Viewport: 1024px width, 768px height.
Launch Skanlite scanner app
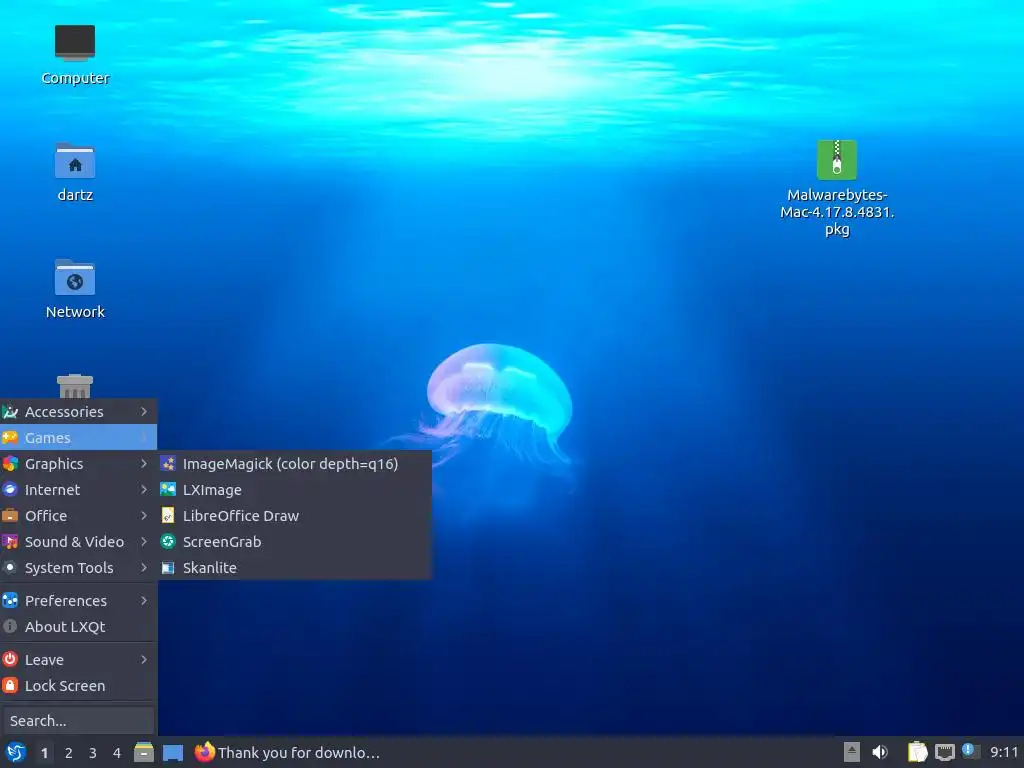coord(295,568)
